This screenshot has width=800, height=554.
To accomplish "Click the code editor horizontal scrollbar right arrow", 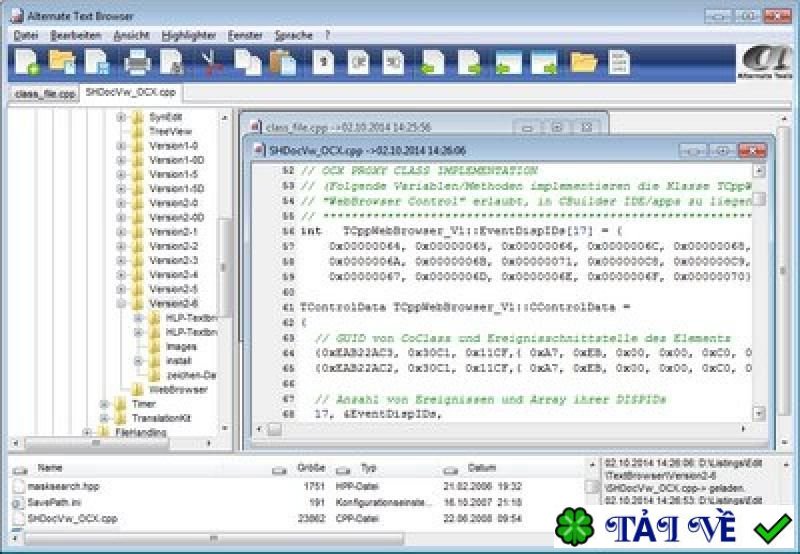I will click(743, 430).
